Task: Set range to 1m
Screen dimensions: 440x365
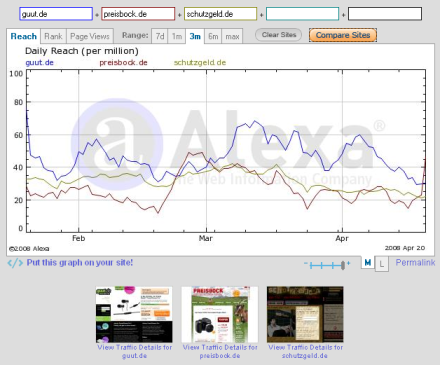Action: pyautogui.click(x=177, y=36)
